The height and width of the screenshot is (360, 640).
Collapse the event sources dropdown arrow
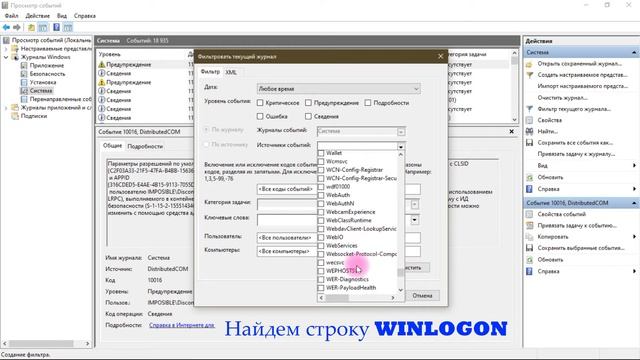(x=401, y=146)
